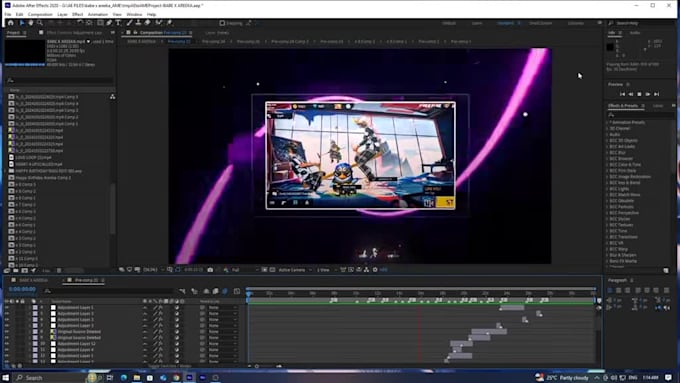Click the Home icon in the toolbar
This screenshot has height=383, width=680.
coord(10,23)
